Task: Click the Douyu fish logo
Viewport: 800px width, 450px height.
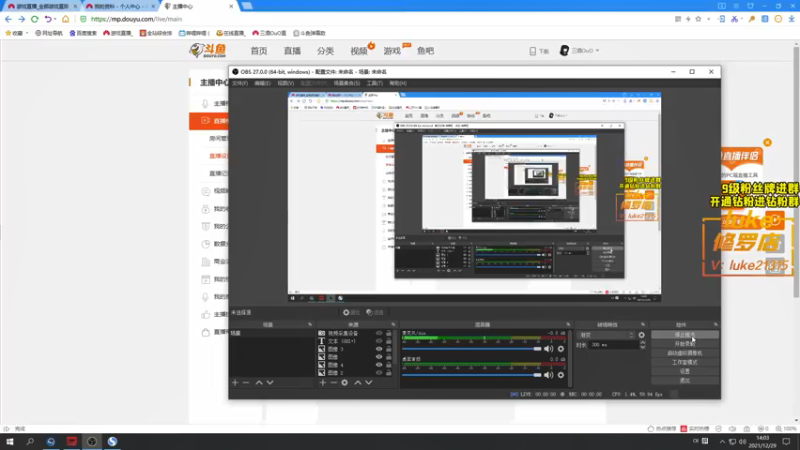Action: click(x=208, y=51)
